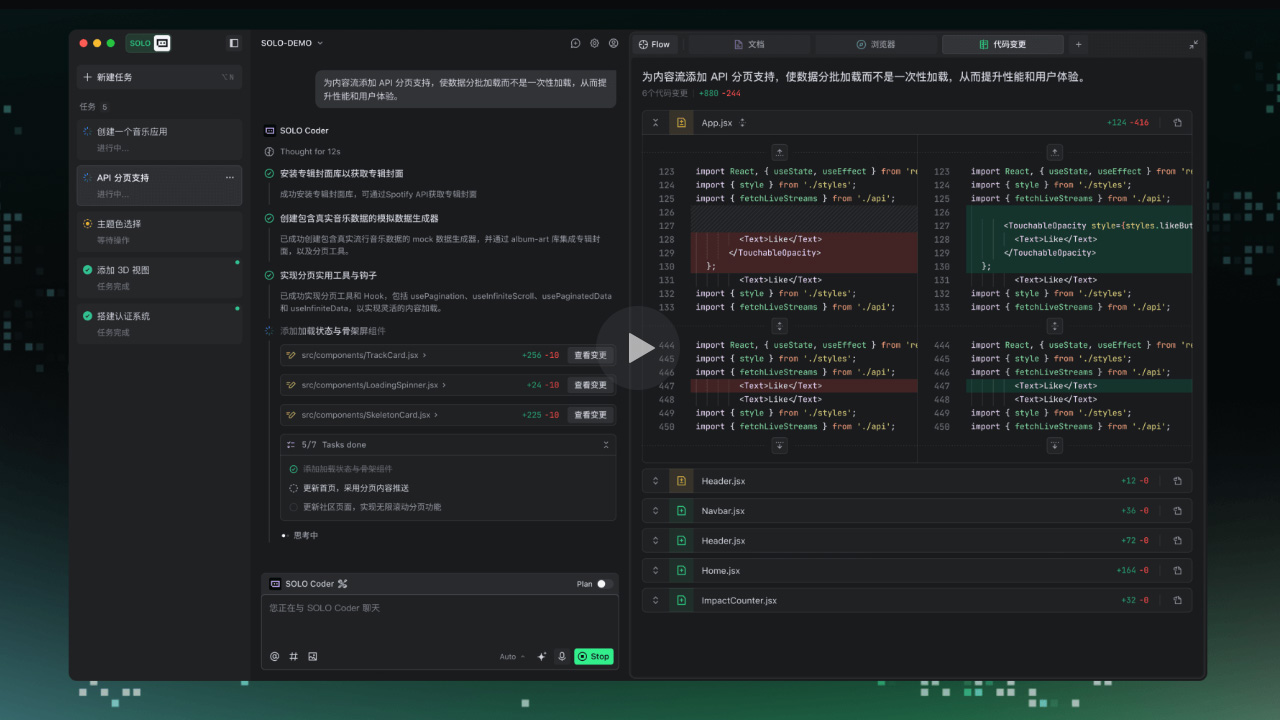Viewport: 1280px width, 720px height.
Task: Toggle the Plan mode switch
Action: coord(603,584)
